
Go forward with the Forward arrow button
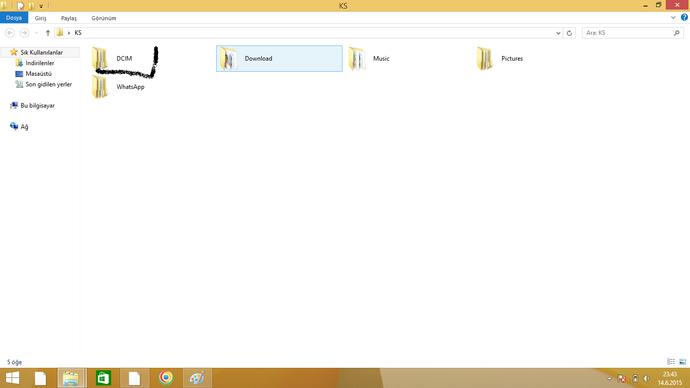point(25,33)
